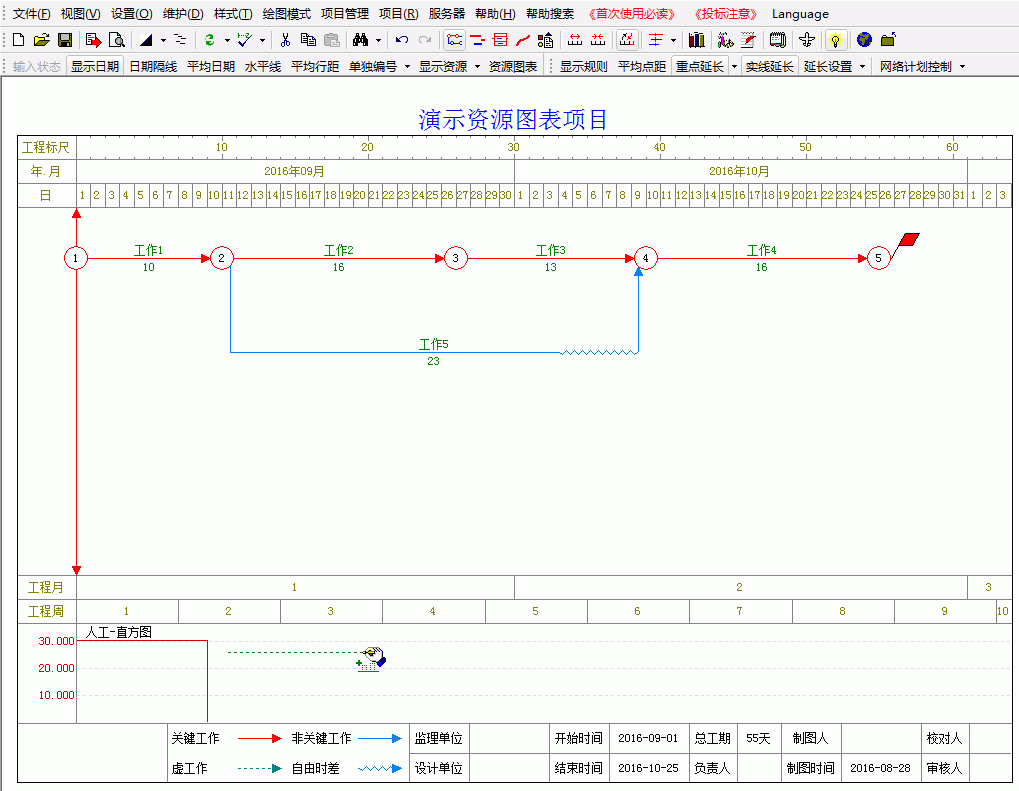Open the 单独编号 dropdown arrow

tap(407, 66)
